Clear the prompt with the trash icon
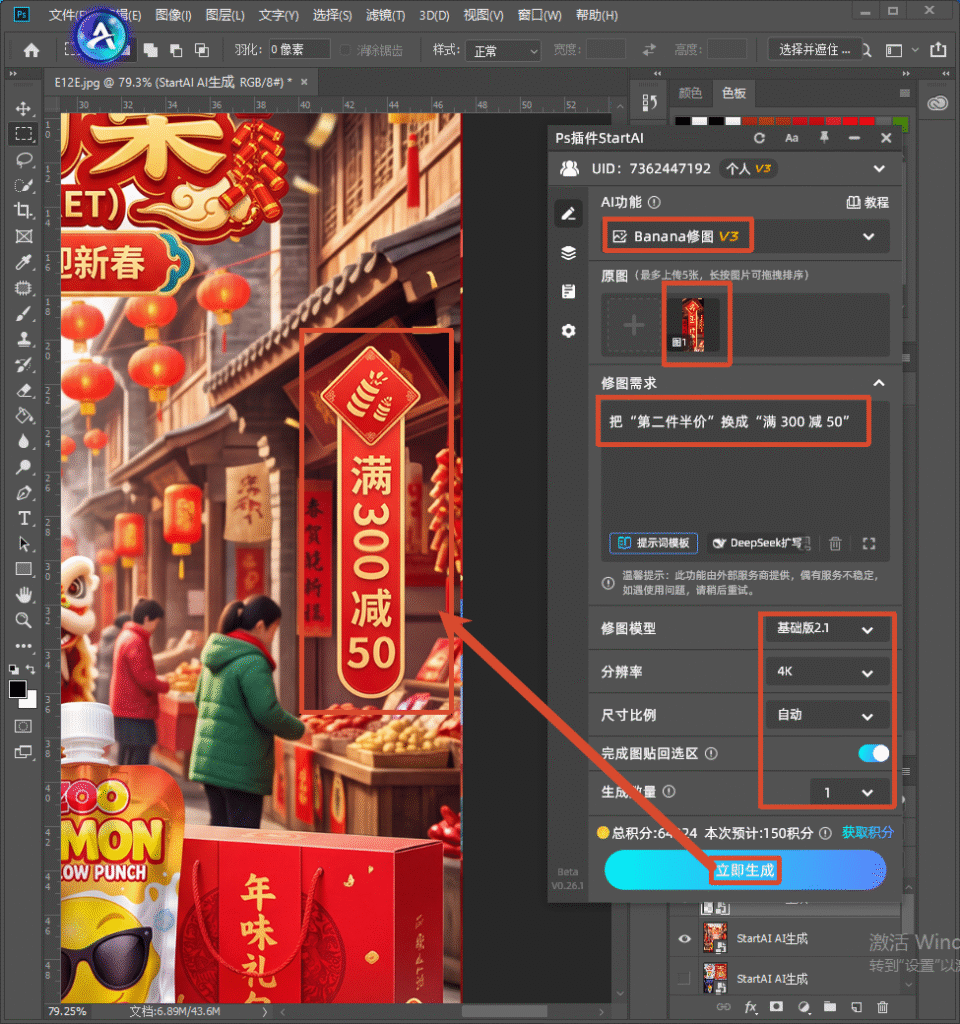The height and width of the screenshot is (1024, 960). pyautogui.click(x=835, y=543)
